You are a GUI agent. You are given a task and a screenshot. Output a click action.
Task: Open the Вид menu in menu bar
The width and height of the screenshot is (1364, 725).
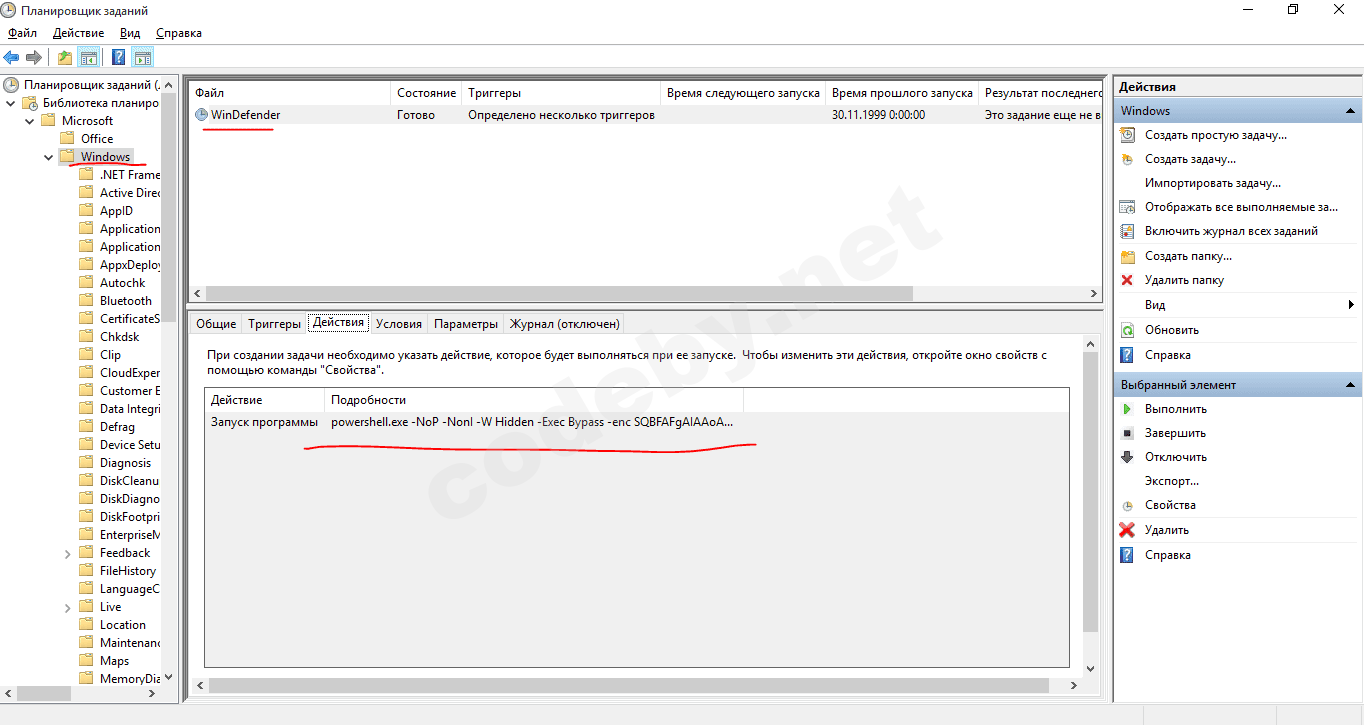tap(130, 33)
